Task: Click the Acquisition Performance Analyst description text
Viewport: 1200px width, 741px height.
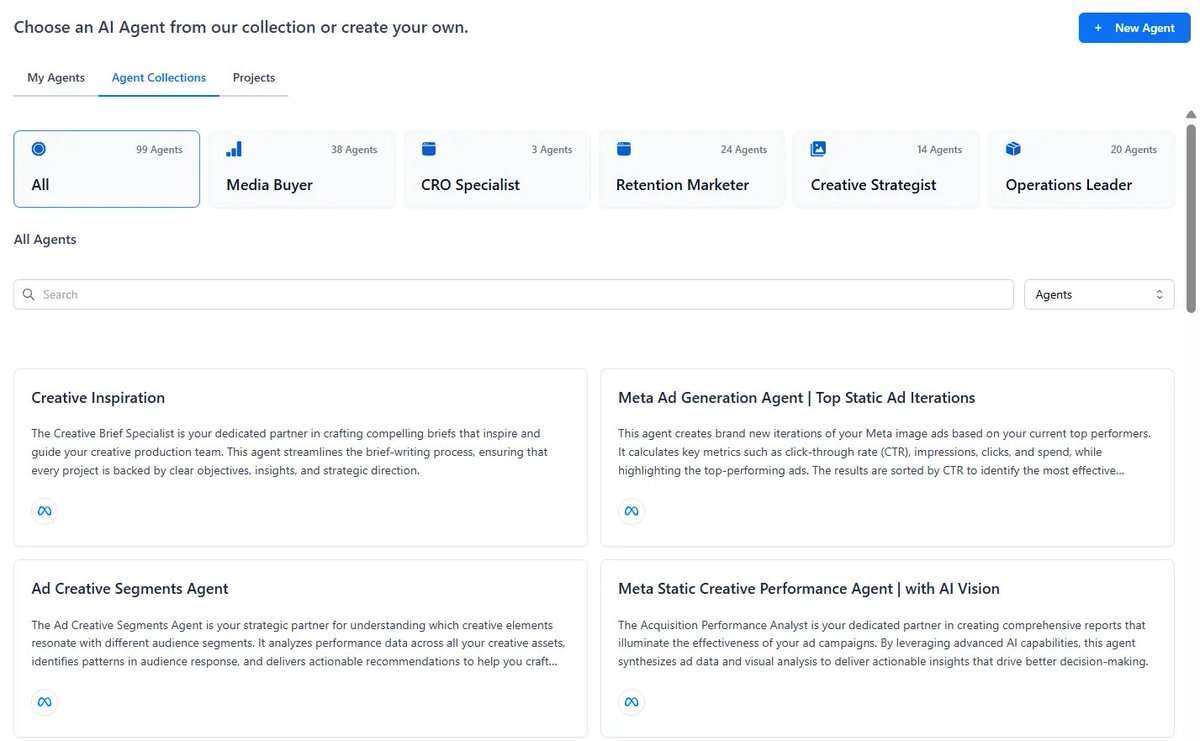Action: tap(884, 643)
